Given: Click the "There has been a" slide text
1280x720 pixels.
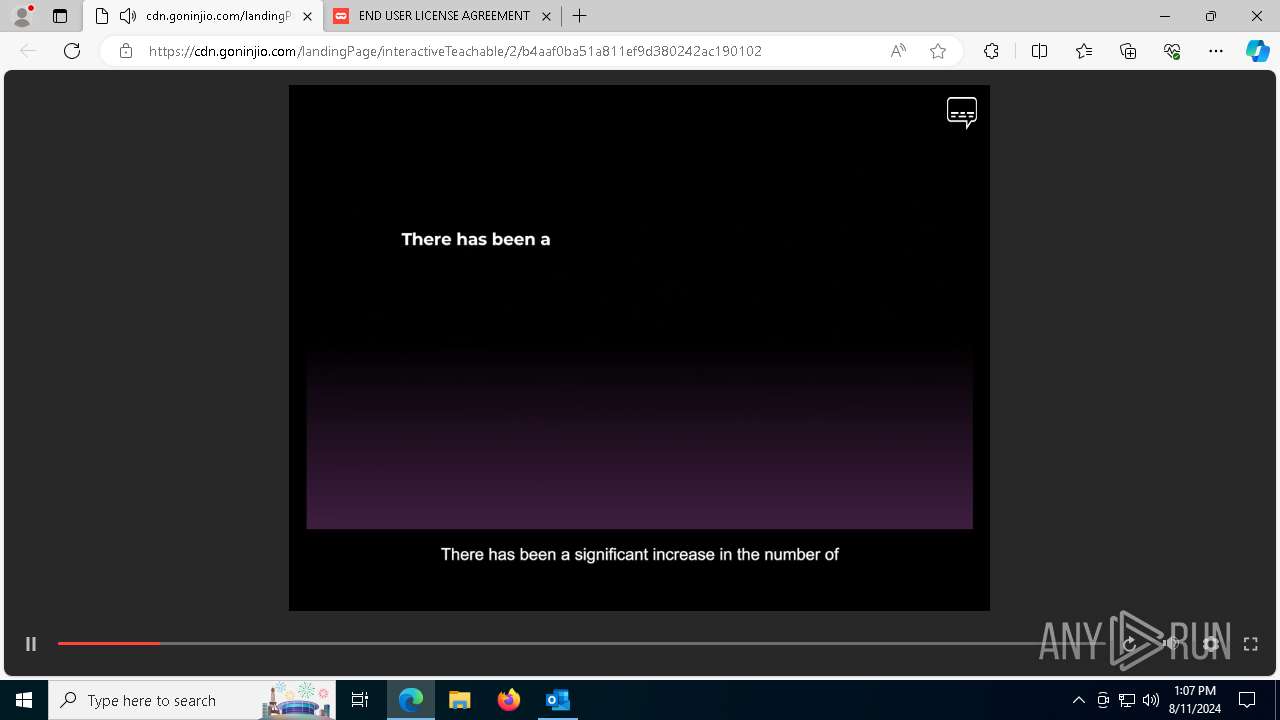Looking at the screenshot, I should tap(476, 239).
